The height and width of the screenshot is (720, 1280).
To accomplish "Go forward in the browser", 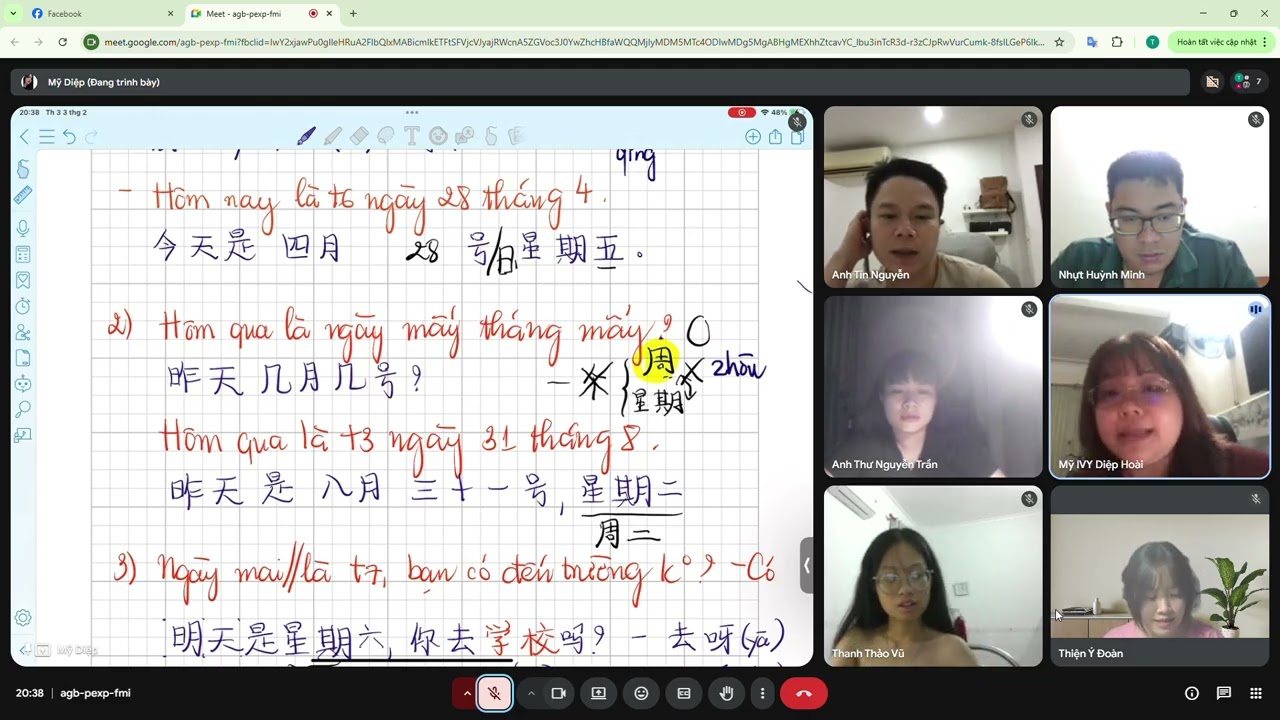I will [x=38, y=42].
